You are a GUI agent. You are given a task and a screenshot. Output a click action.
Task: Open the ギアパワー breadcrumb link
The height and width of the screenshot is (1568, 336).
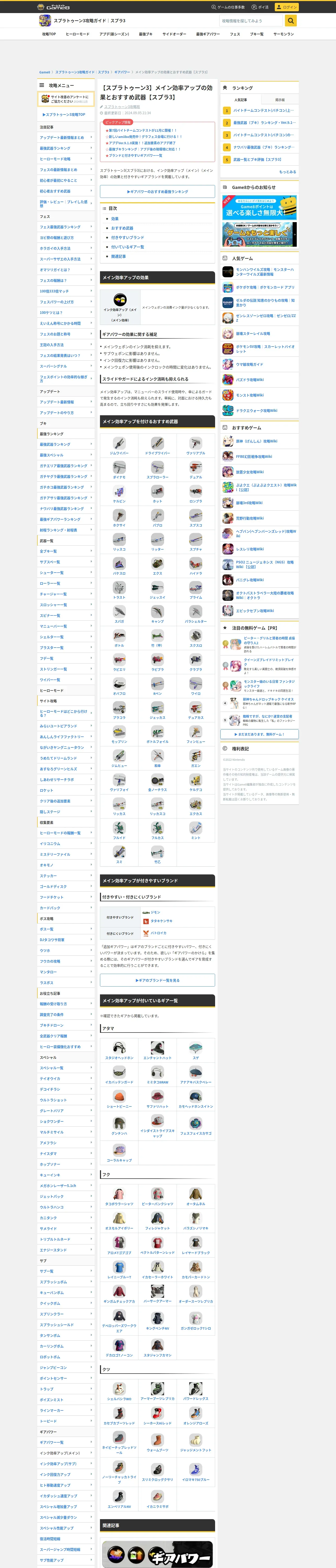point(122,72)
